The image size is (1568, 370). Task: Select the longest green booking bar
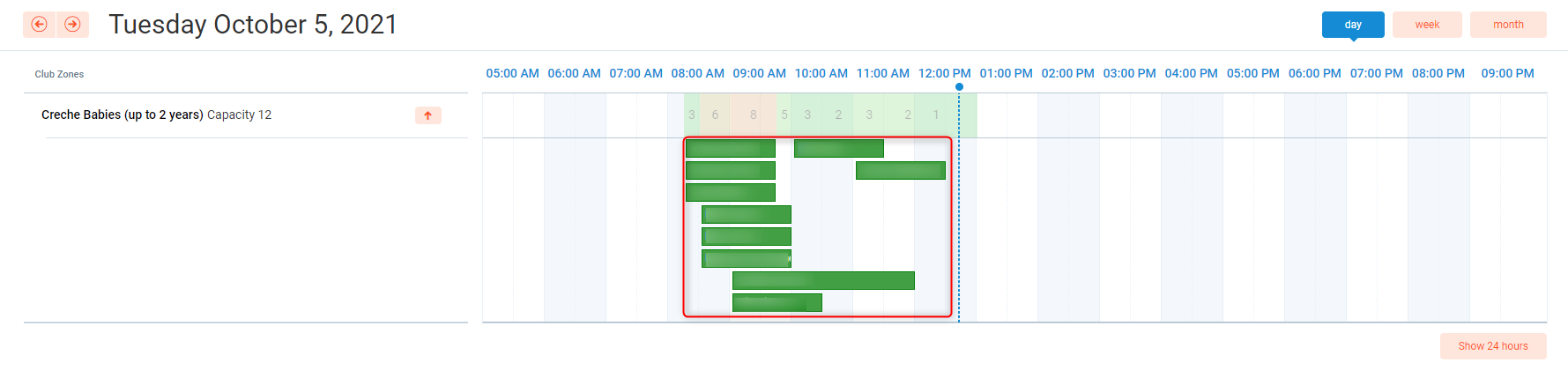(x=822, y=280)
